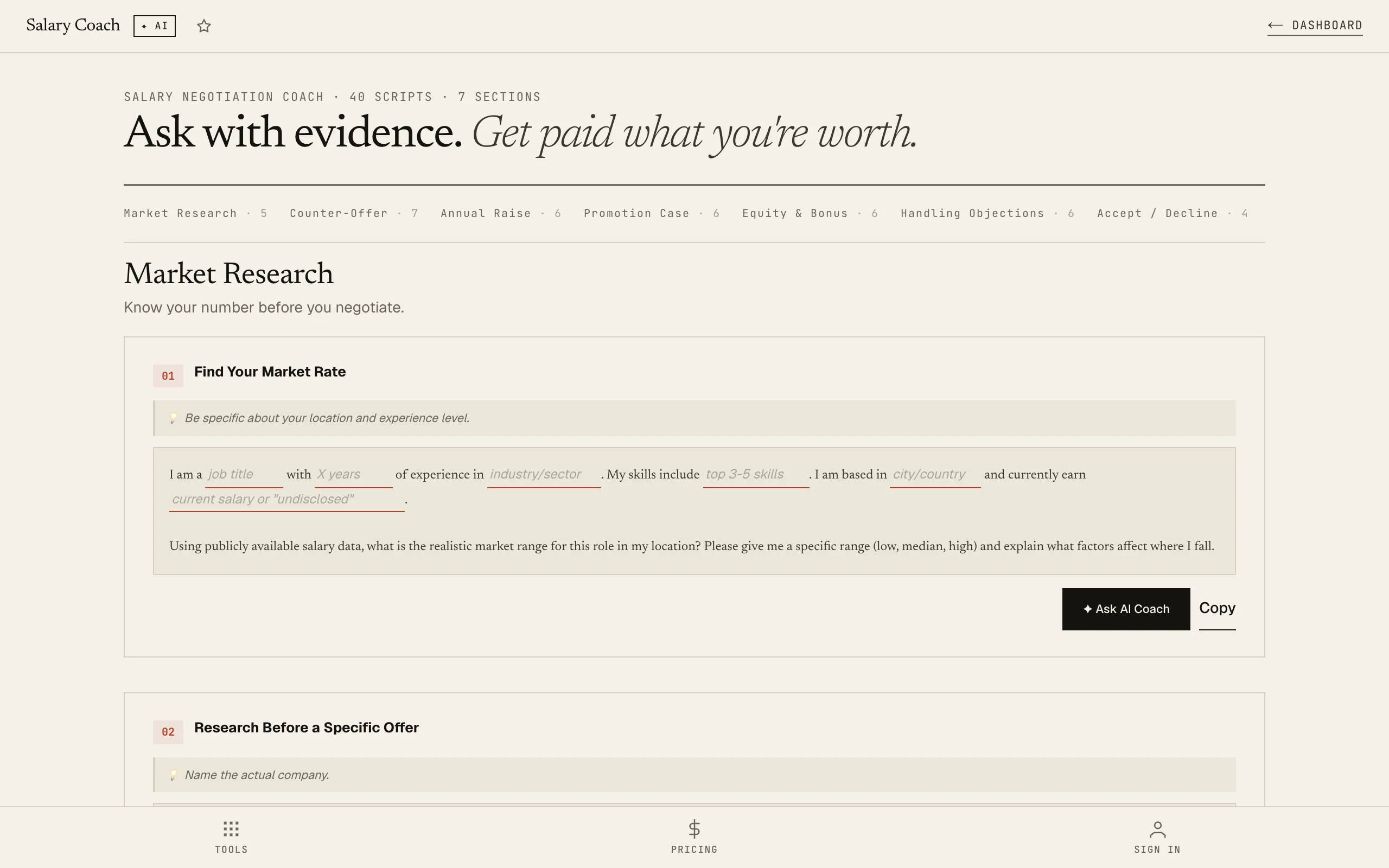Click the publicly available salary data paragraph
Viewport: 1389px width, 868px height.
(x=692, y=546)
